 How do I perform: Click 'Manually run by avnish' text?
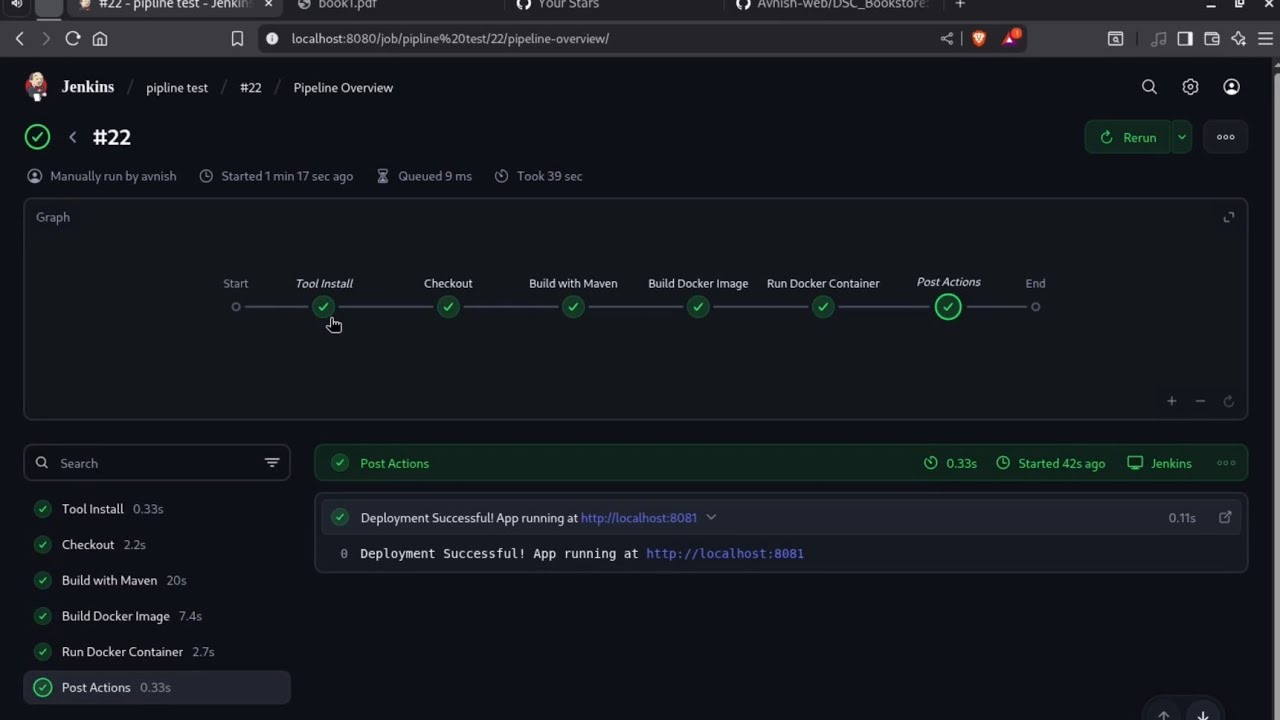pos(113,176)
